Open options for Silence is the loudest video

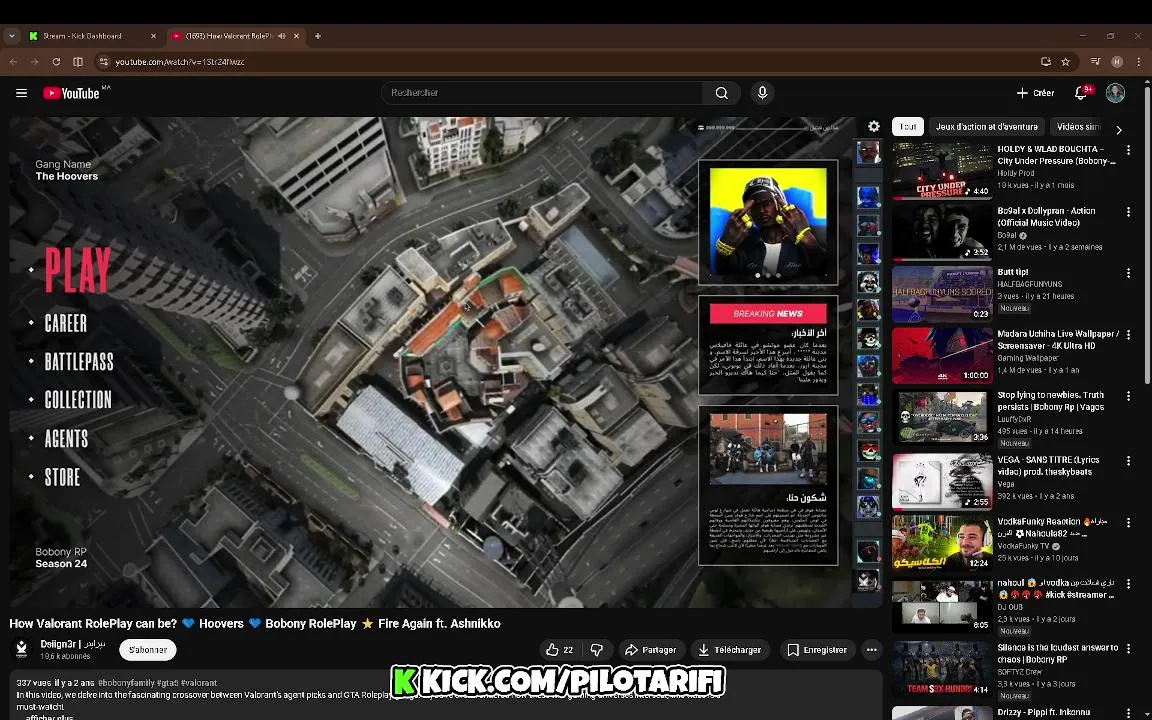click(x=1128, y=649)
